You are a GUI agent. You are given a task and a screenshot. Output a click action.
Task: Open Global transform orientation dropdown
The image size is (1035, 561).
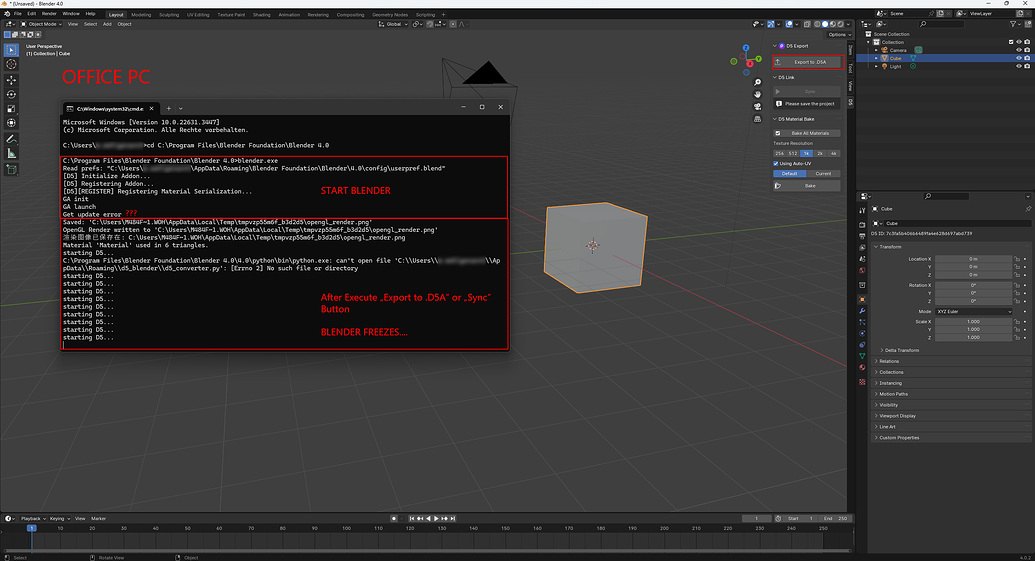click(x=393, y=24)
